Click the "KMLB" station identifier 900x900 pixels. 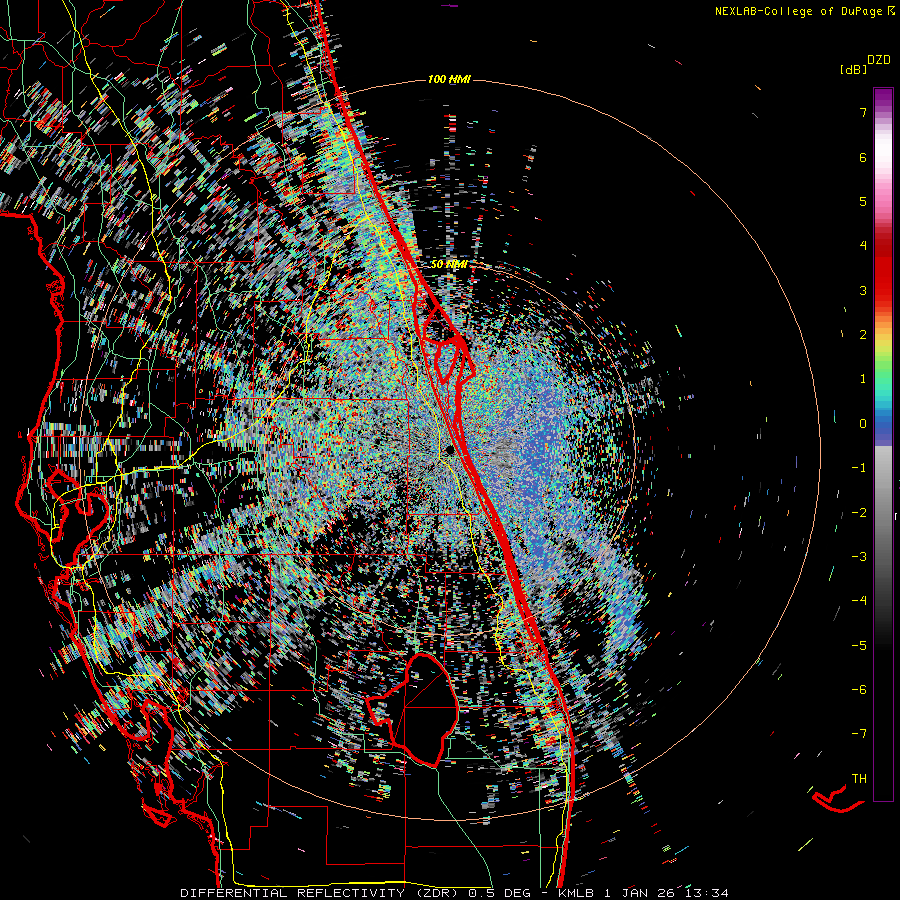point(575,893)
